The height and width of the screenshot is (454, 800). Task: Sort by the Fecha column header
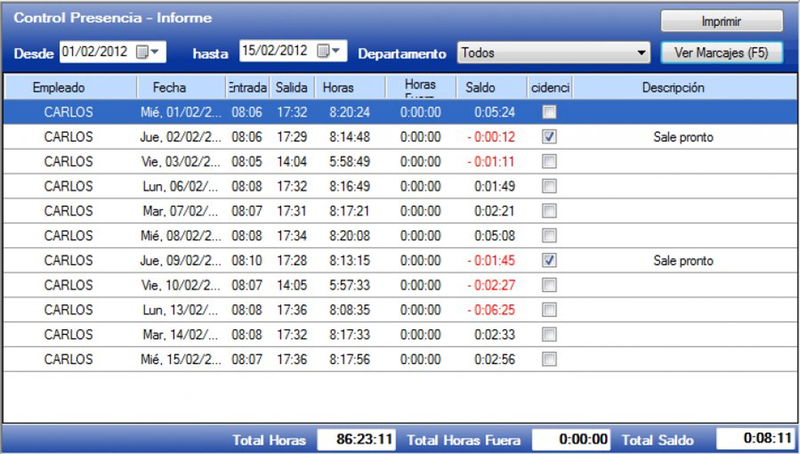click(182, 87)
